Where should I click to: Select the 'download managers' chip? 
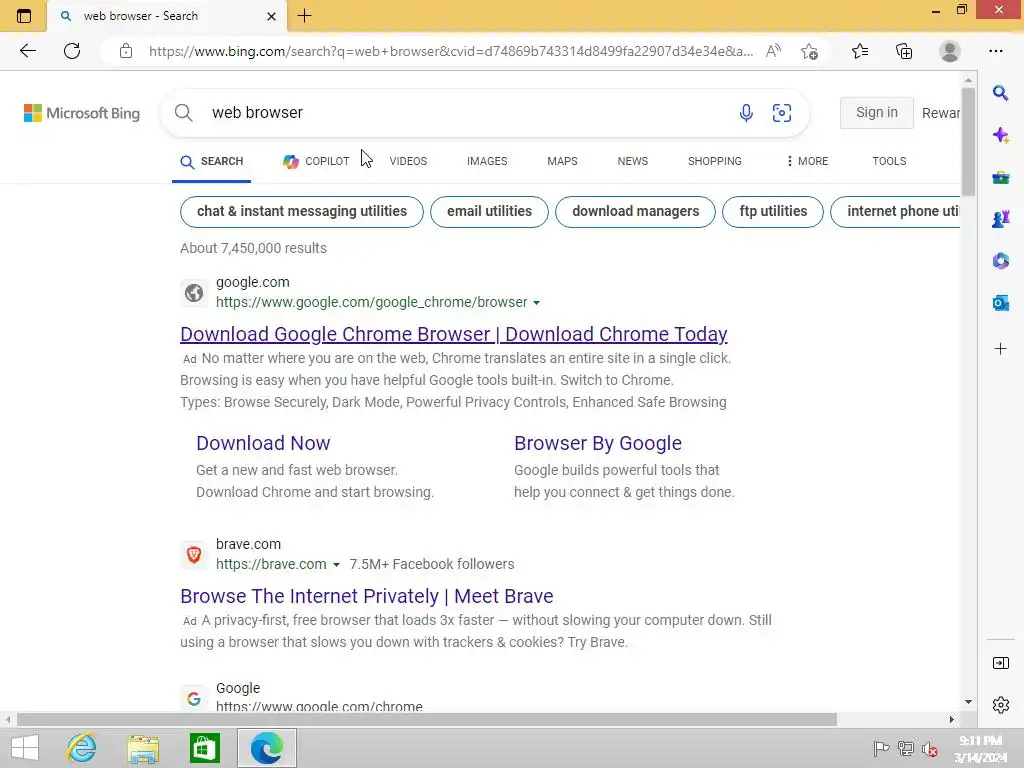(635, 212)
